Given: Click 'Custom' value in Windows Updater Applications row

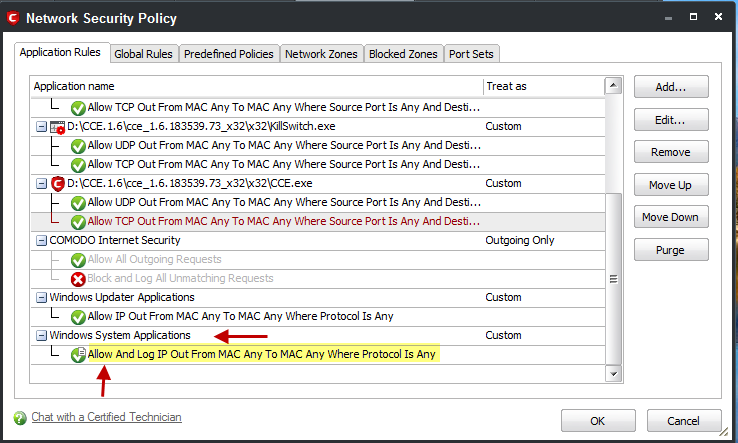Looking at the screenshot, I should click(504, 298).
